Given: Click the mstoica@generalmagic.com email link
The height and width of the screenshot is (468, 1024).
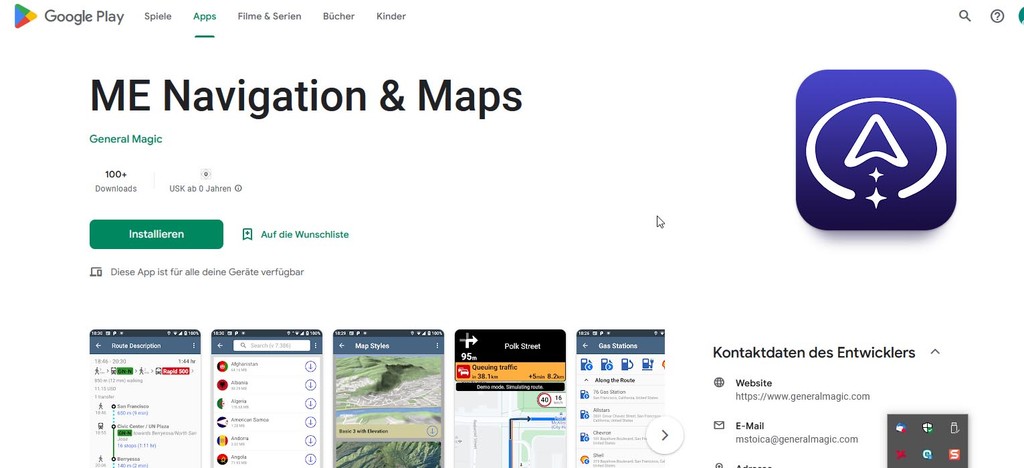Looking at the screenshot, I should click(x=797, y=439).
